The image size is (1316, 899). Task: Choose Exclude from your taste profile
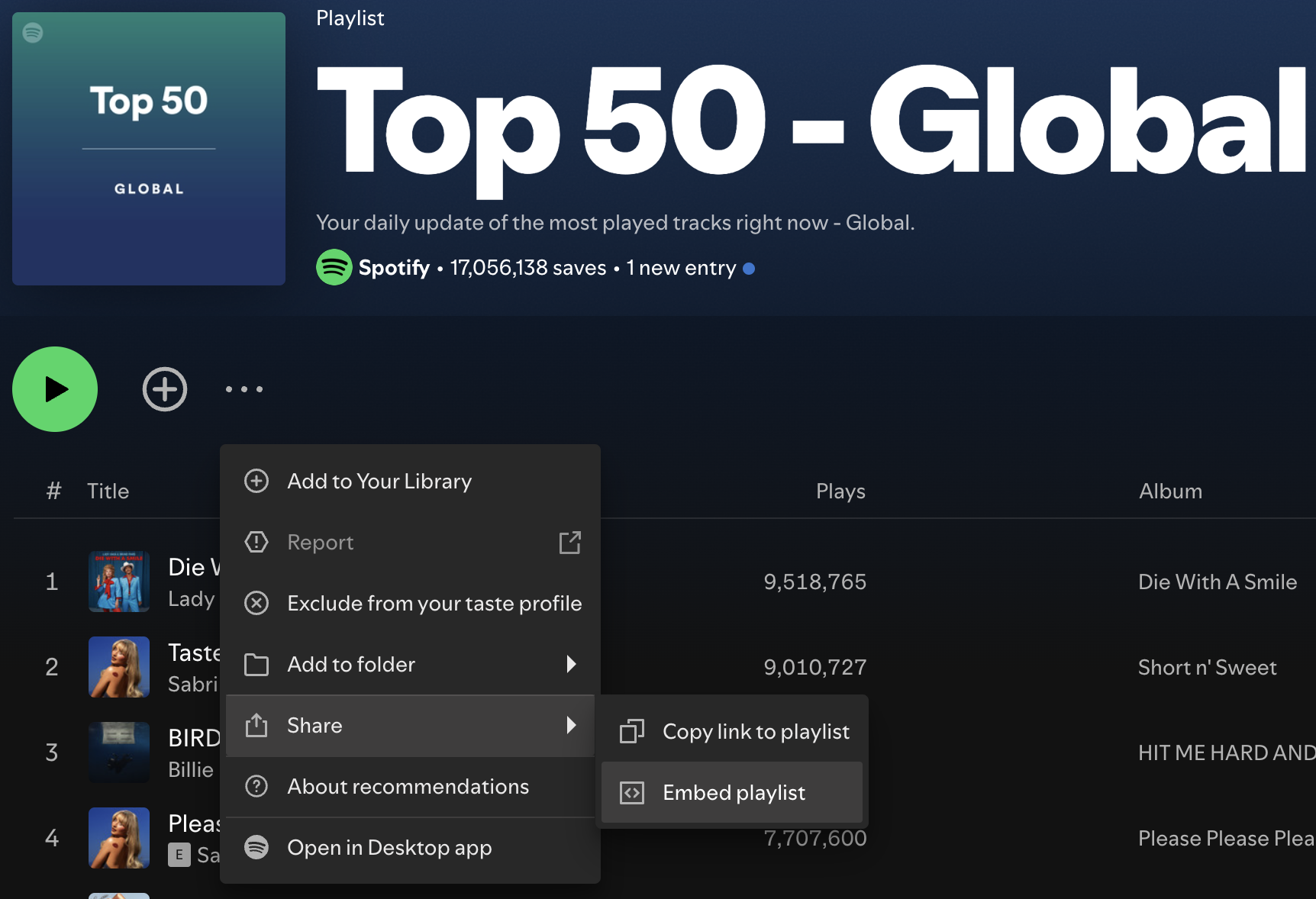[434, 604]
